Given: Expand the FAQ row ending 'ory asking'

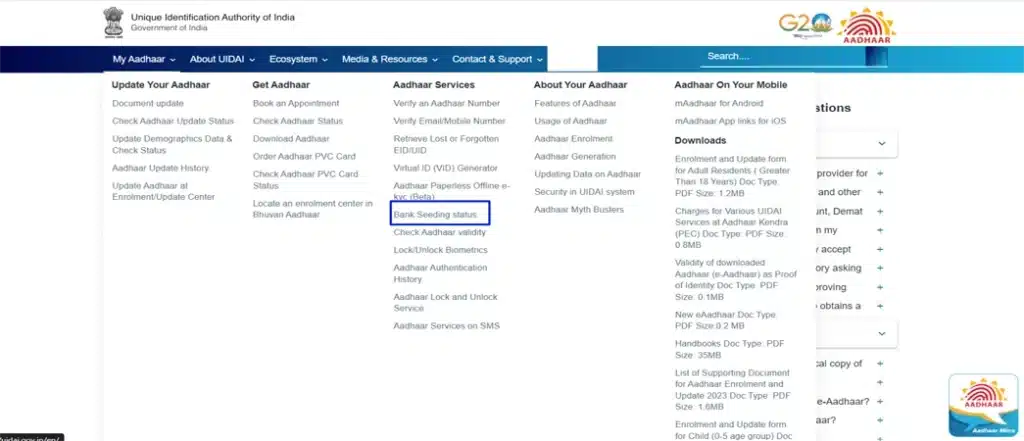Looking at the screenshot, I should point(880,269).
